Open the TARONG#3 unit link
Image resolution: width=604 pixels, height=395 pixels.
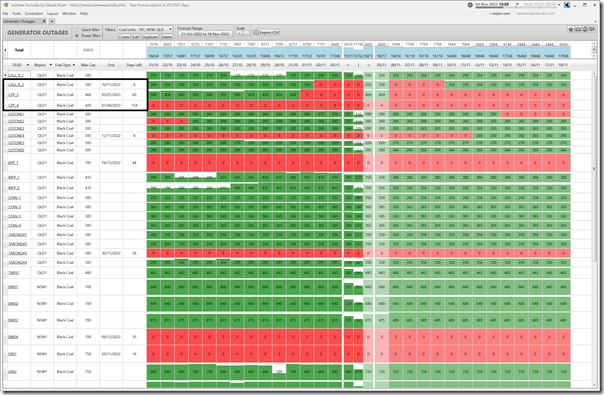coord(18,254)
